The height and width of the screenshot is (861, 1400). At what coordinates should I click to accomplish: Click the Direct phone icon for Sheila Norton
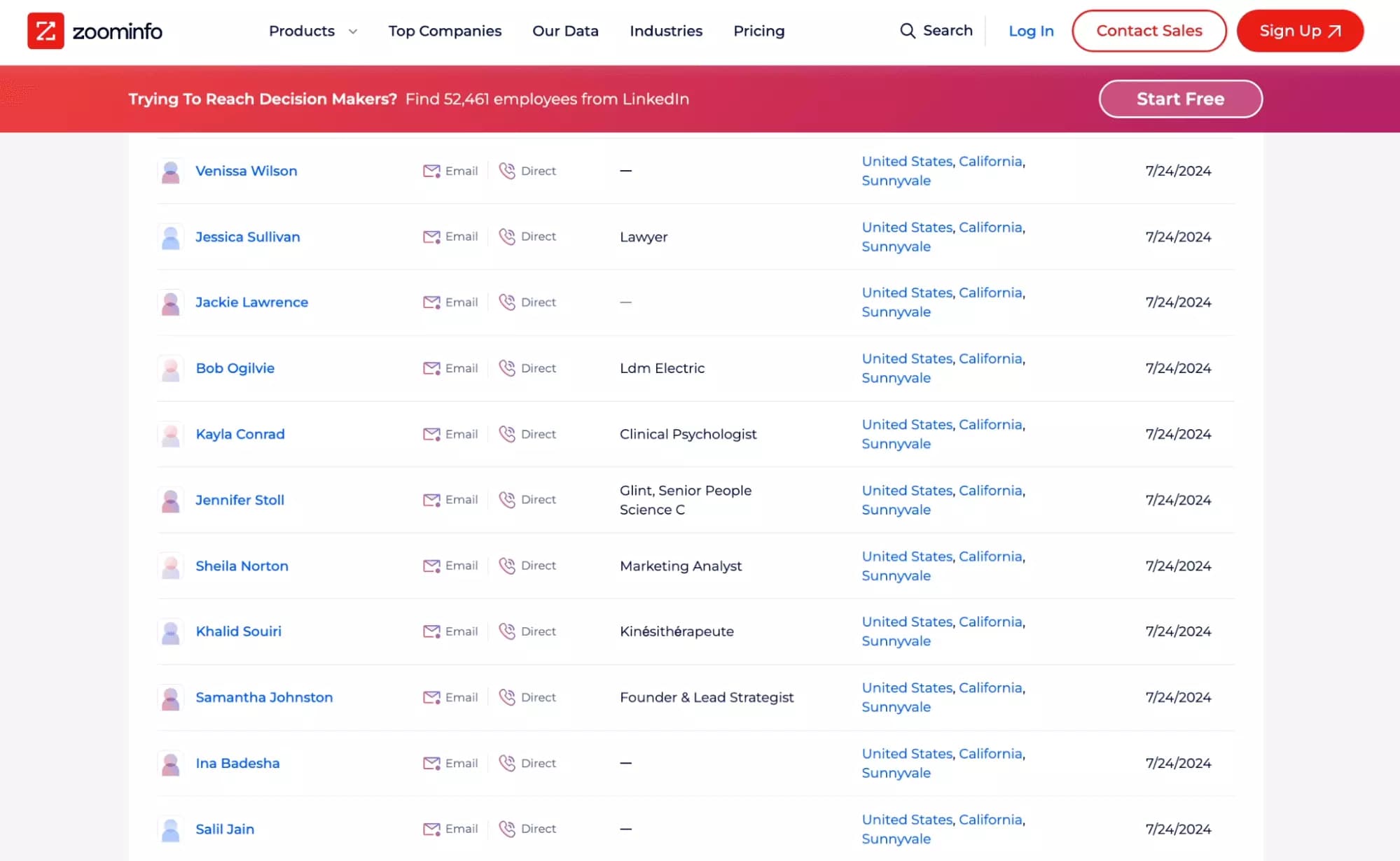point(507,566)
